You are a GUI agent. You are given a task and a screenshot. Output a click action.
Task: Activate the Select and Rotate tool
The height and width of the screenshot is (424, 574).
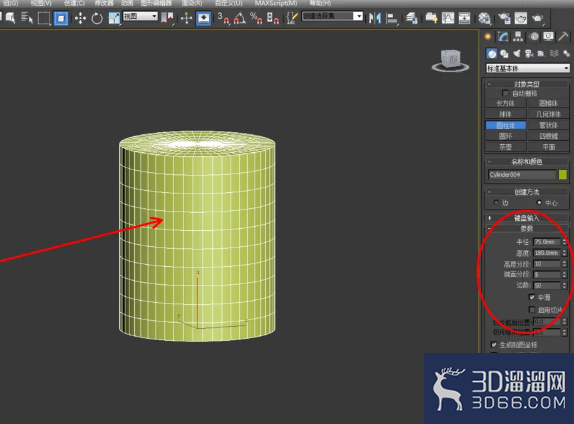(97, 18)
